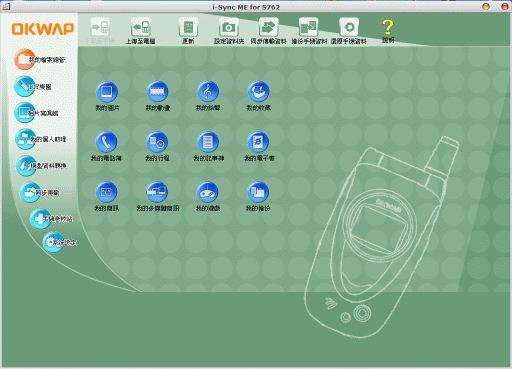Open My Notepad lined-page icon
The image size is (512, 369).
(208, 142)
